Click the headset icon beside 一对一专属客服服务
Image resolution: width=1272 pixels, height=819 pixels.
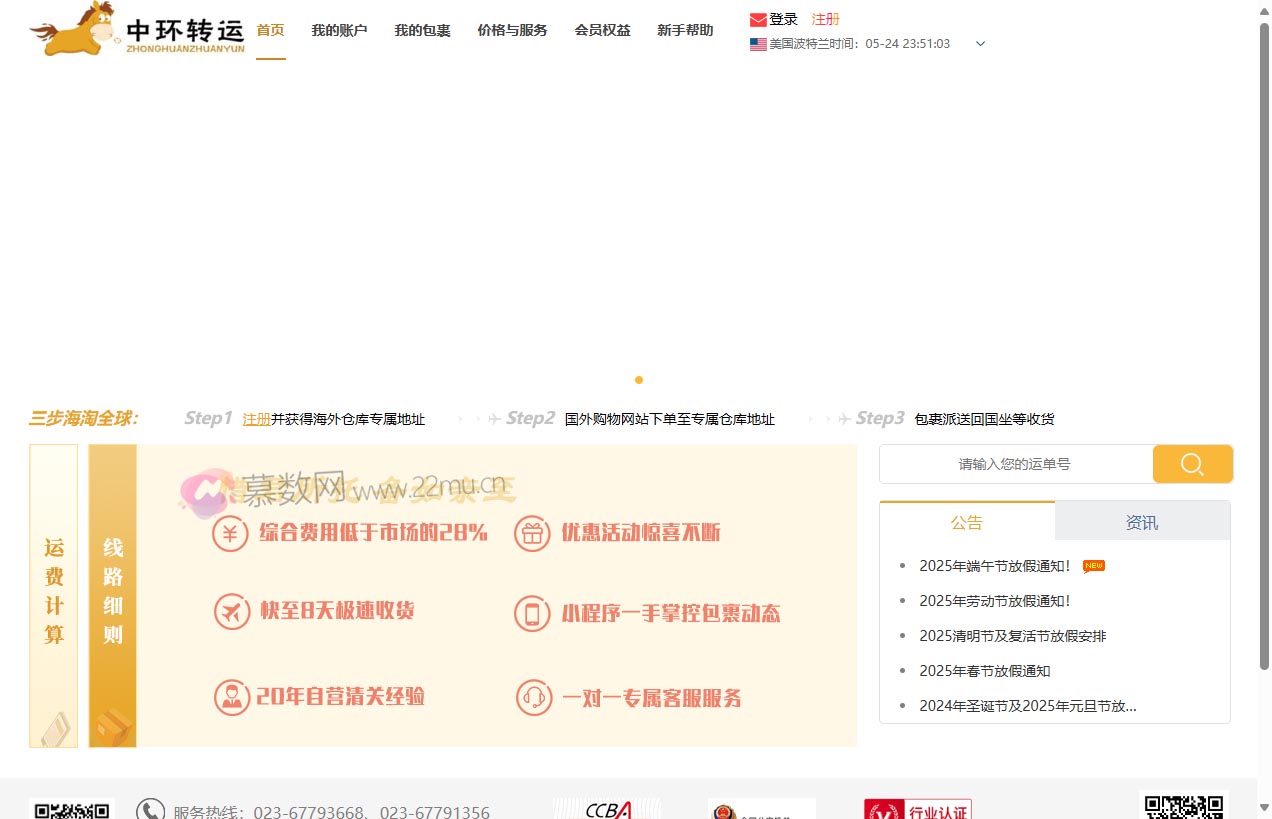(533, 698)
